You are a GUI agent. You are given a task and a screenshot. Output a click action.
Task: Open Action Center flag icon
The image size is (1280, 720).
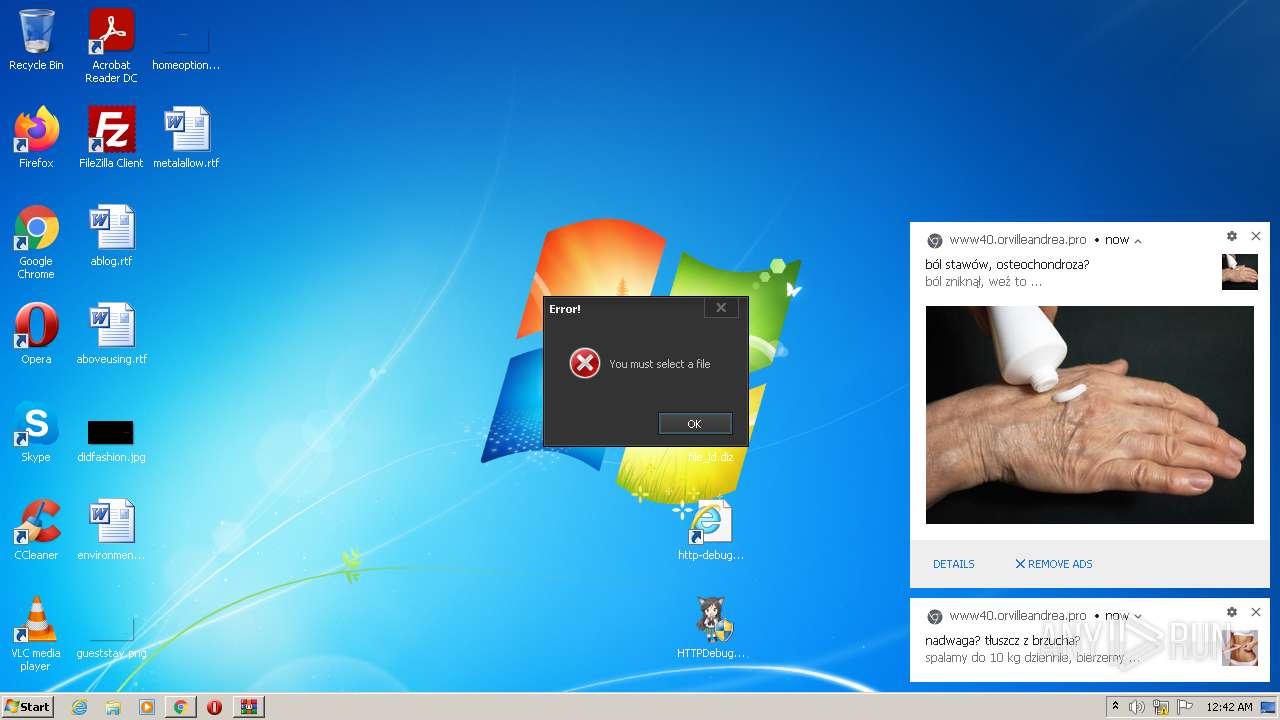click(1184, 707)
